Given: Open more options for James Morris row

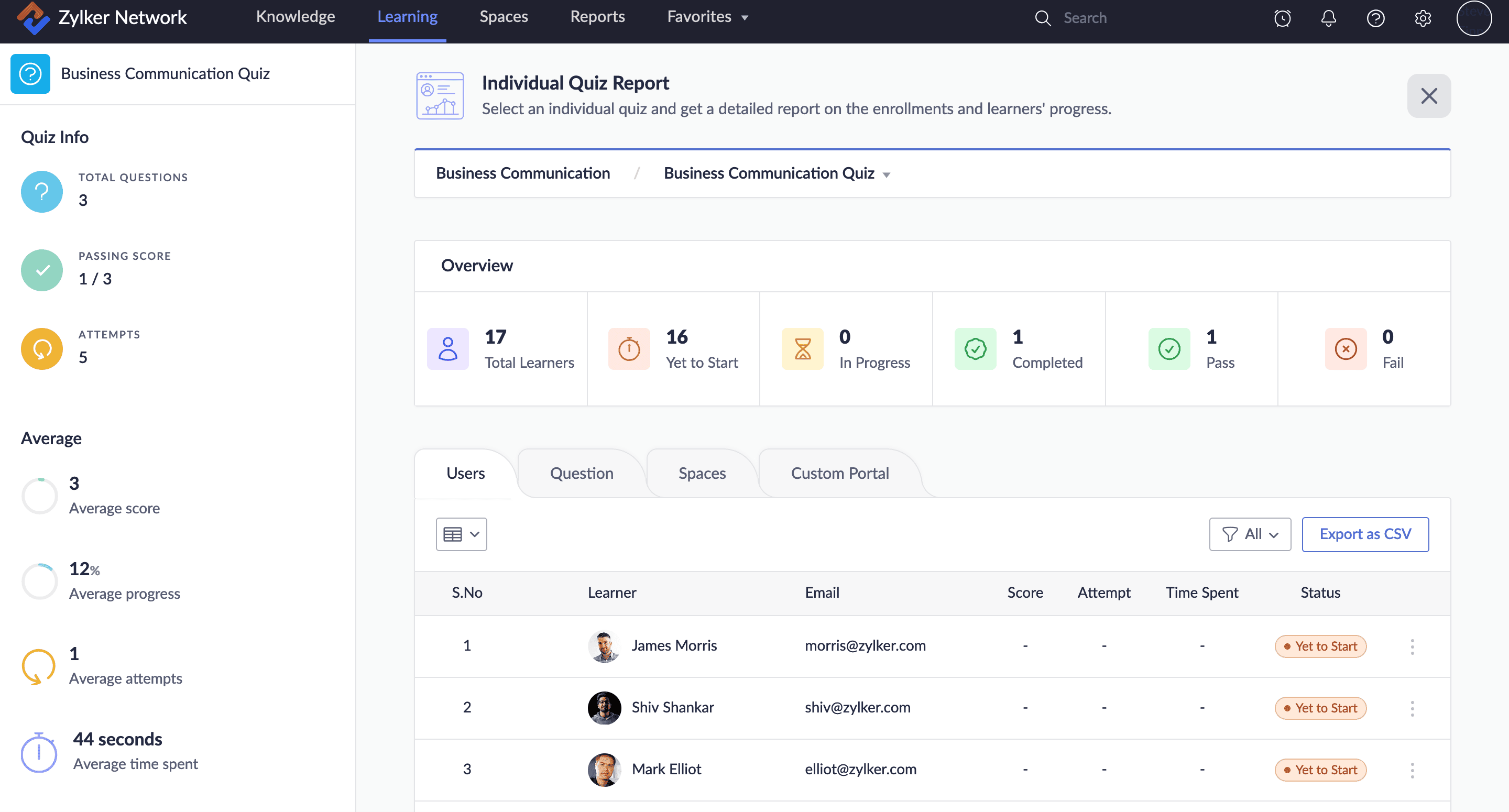Looking at the screenshot, I should tap(1412, 646).
